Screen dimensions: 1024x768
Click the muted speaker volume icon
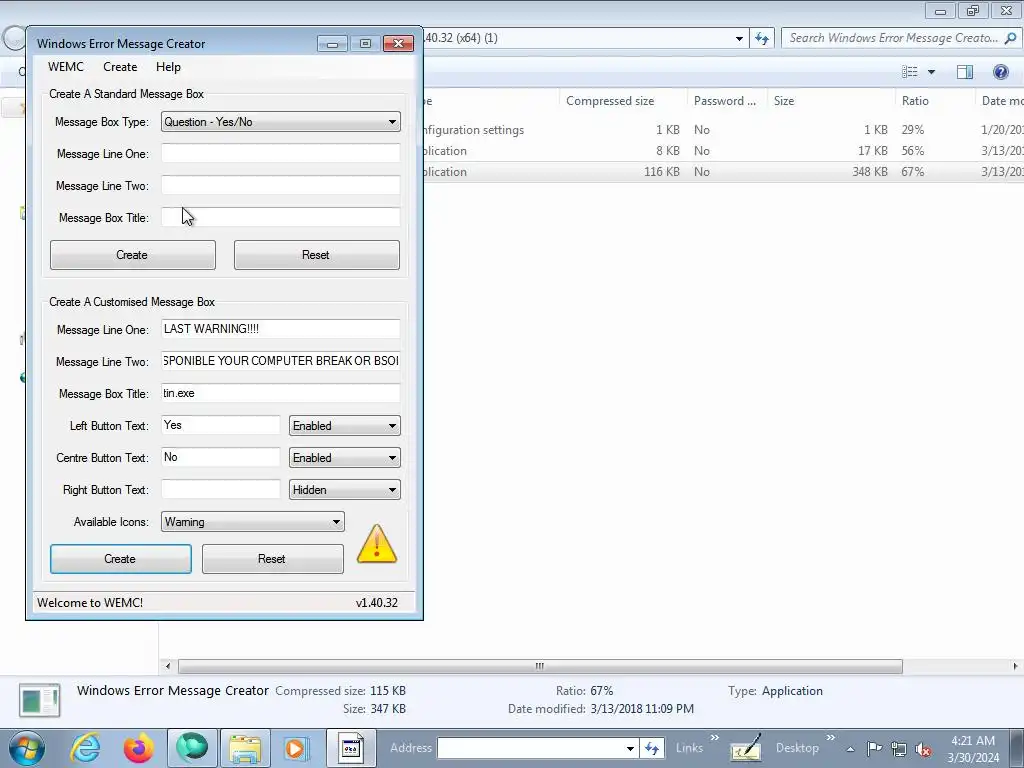(x=923, y=749)
